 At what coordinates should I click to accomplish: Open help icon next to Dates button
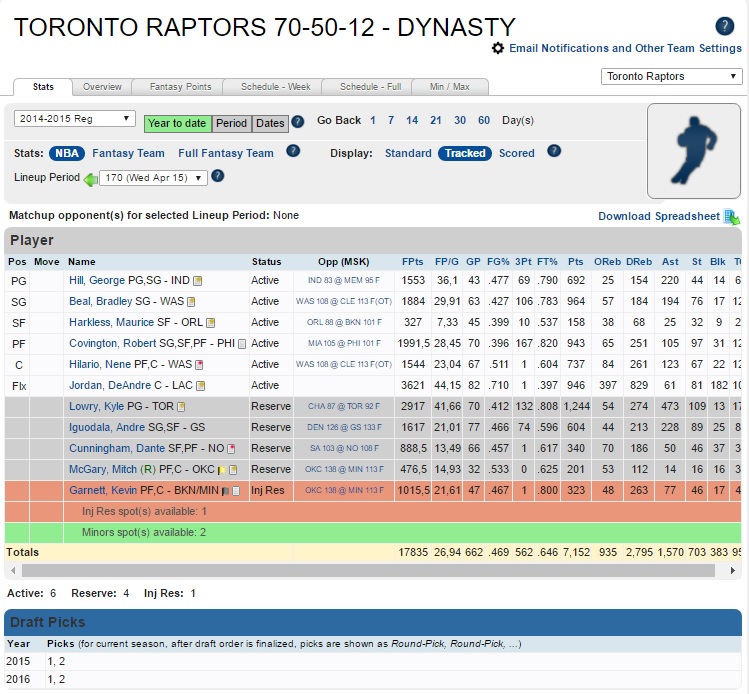coord(298,121)
